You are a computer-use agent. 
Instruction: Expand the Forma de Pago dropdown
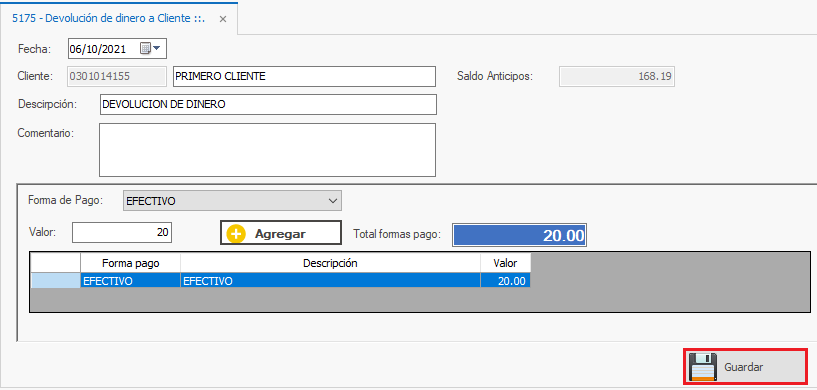333,201
